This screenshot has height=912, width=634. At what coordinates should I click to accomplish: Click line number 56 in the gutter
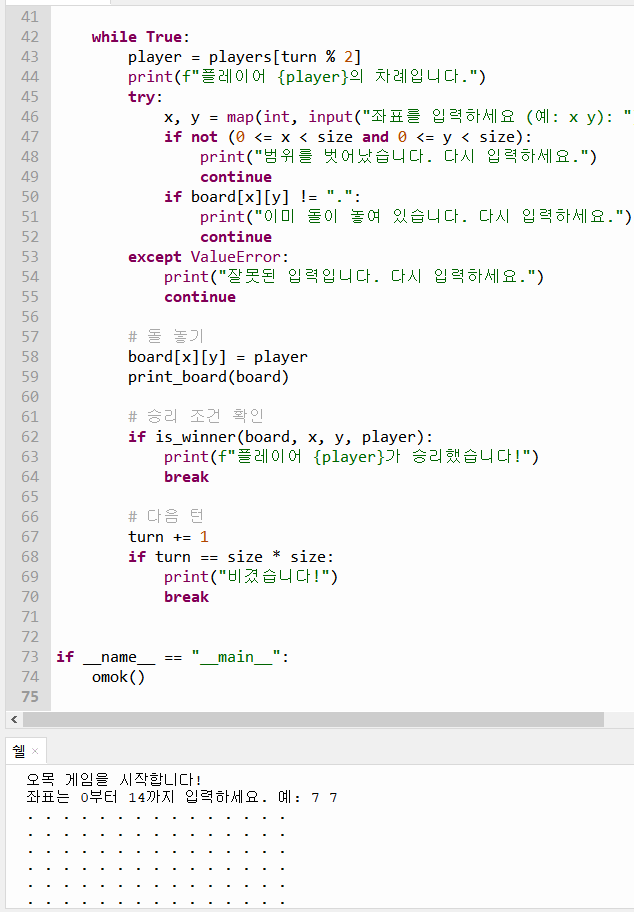pos(30,316)
